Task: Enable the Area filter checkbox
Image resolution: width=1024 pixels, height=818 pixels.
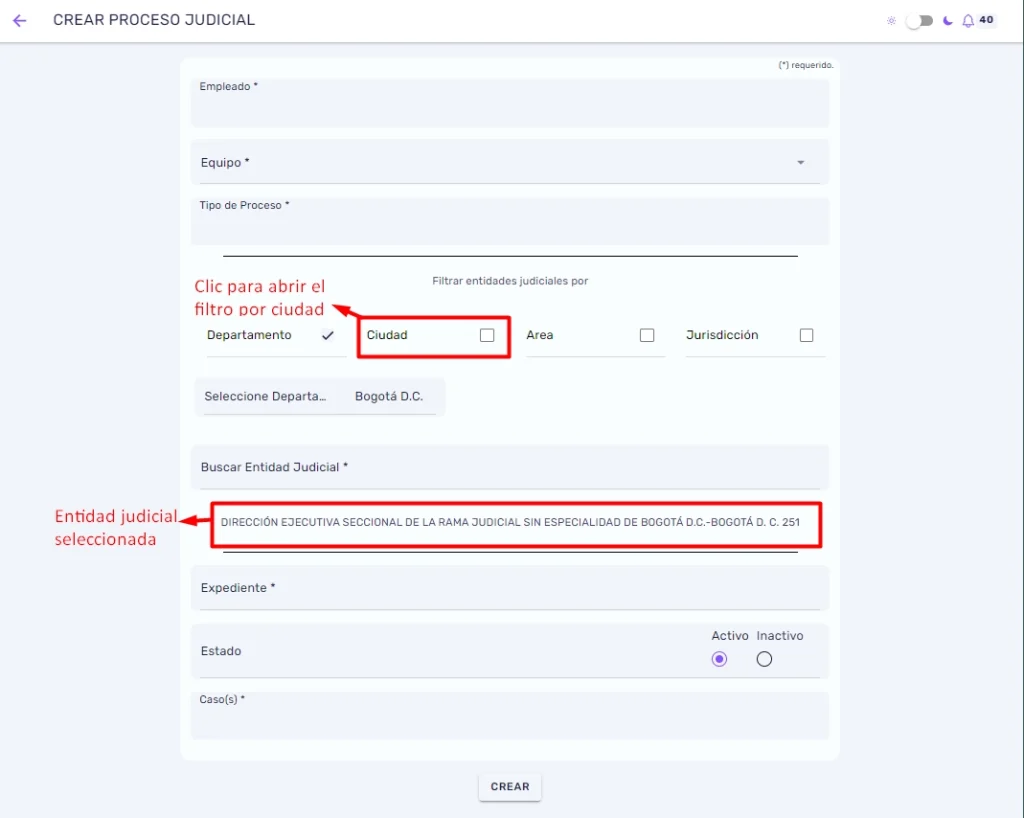Action: (x=647, y=335)
